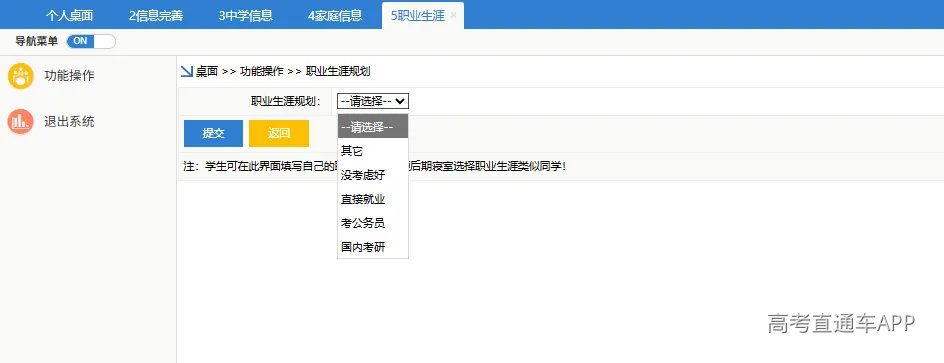This screenshot has height=363, width=944.
Task: Click the blue 提交 button
Action: coord(213,134)
